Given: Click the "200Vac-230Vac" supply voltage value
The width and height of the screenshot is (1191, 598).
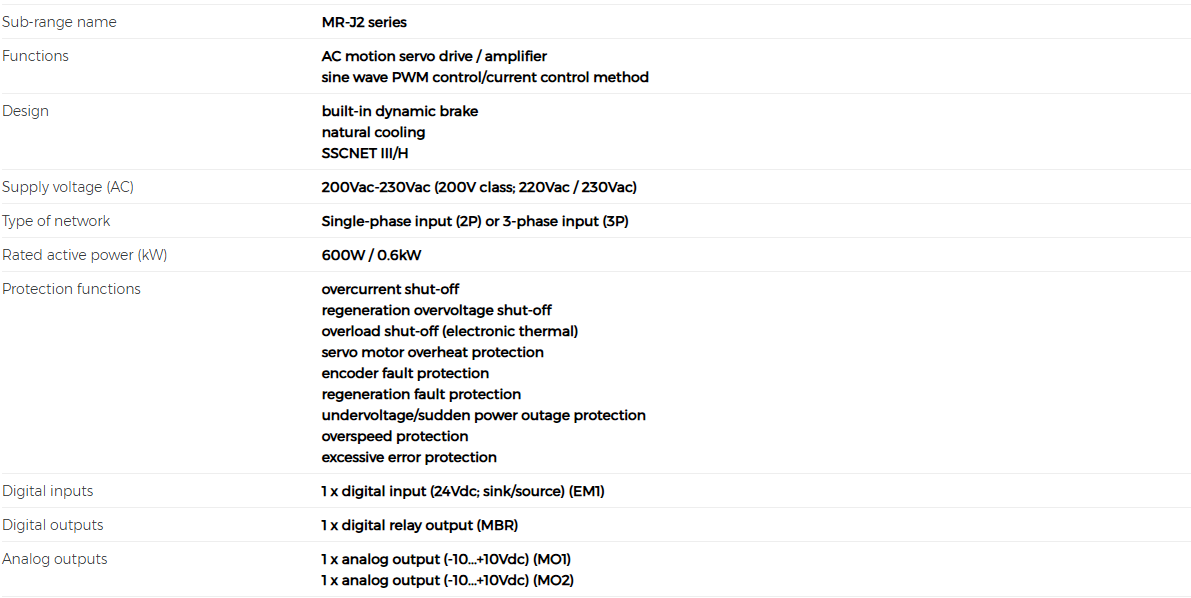Looking at the screenshot, I should [x=479, y=187].
